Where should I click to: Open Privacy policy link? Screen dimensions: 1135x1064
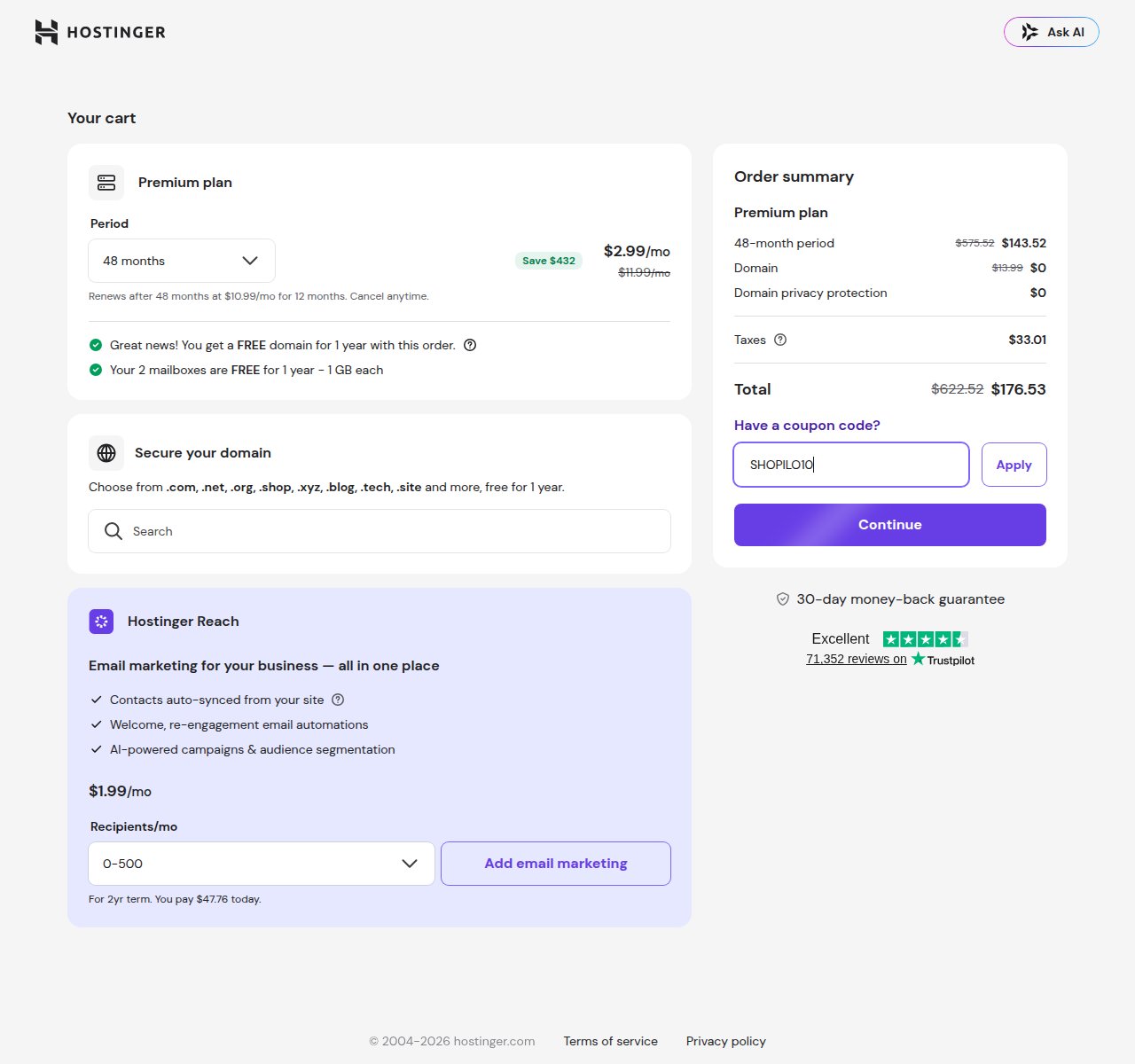tap(726, 1041)
